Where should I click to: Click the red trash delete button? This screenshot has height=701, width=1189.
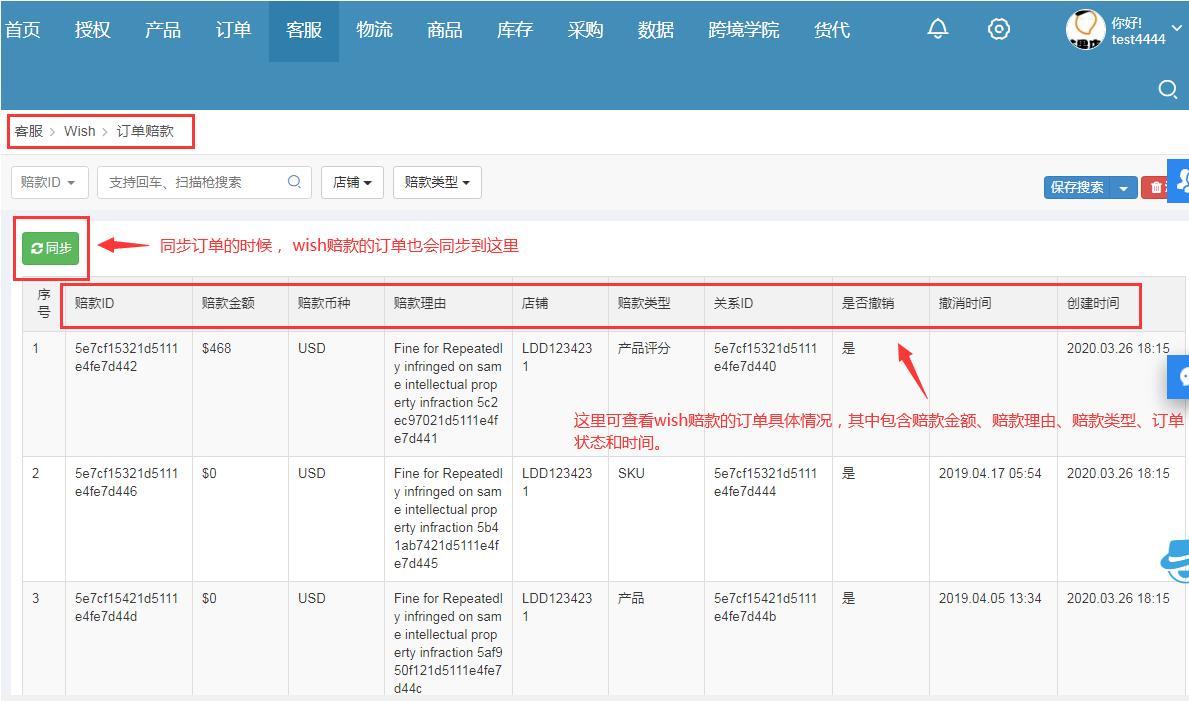click(1155, 187)
